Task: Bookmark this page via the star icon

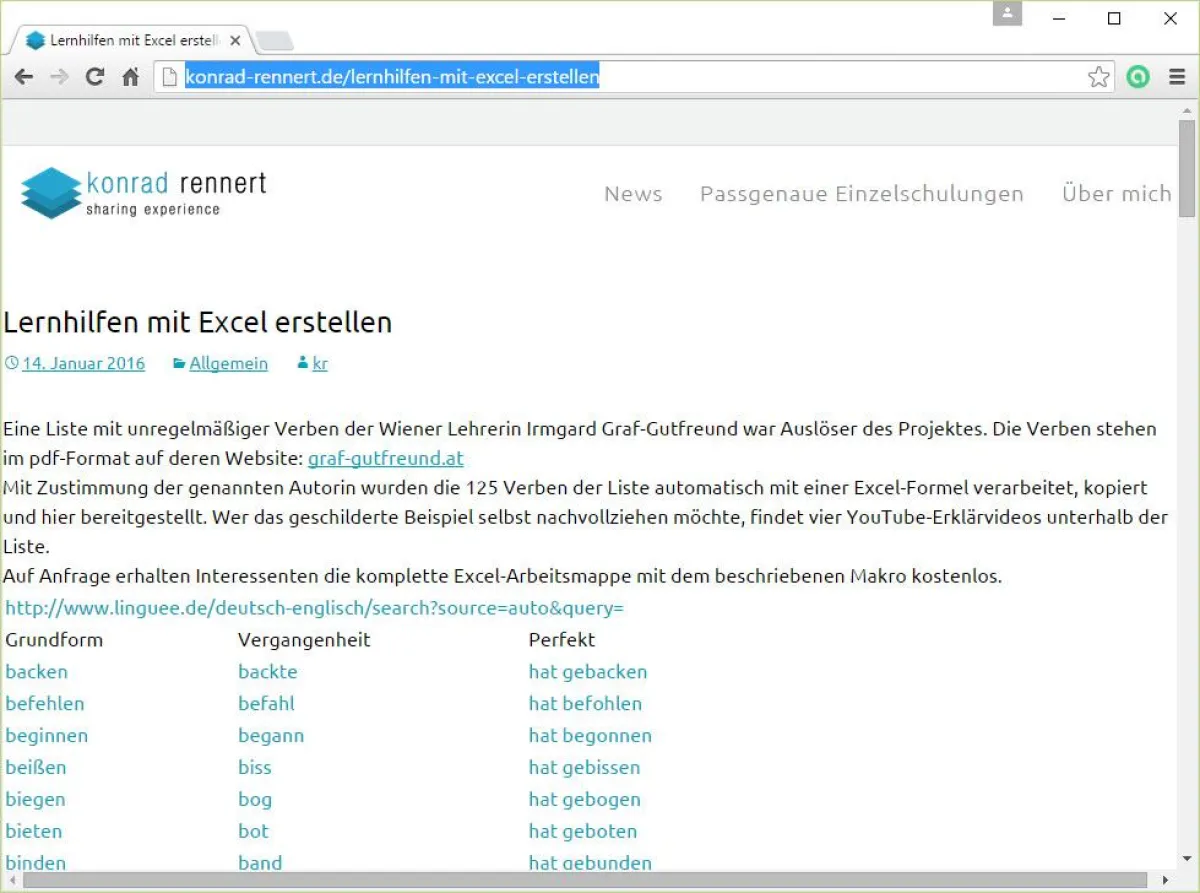Action: pyautogui.click(x=1099, y=76)
